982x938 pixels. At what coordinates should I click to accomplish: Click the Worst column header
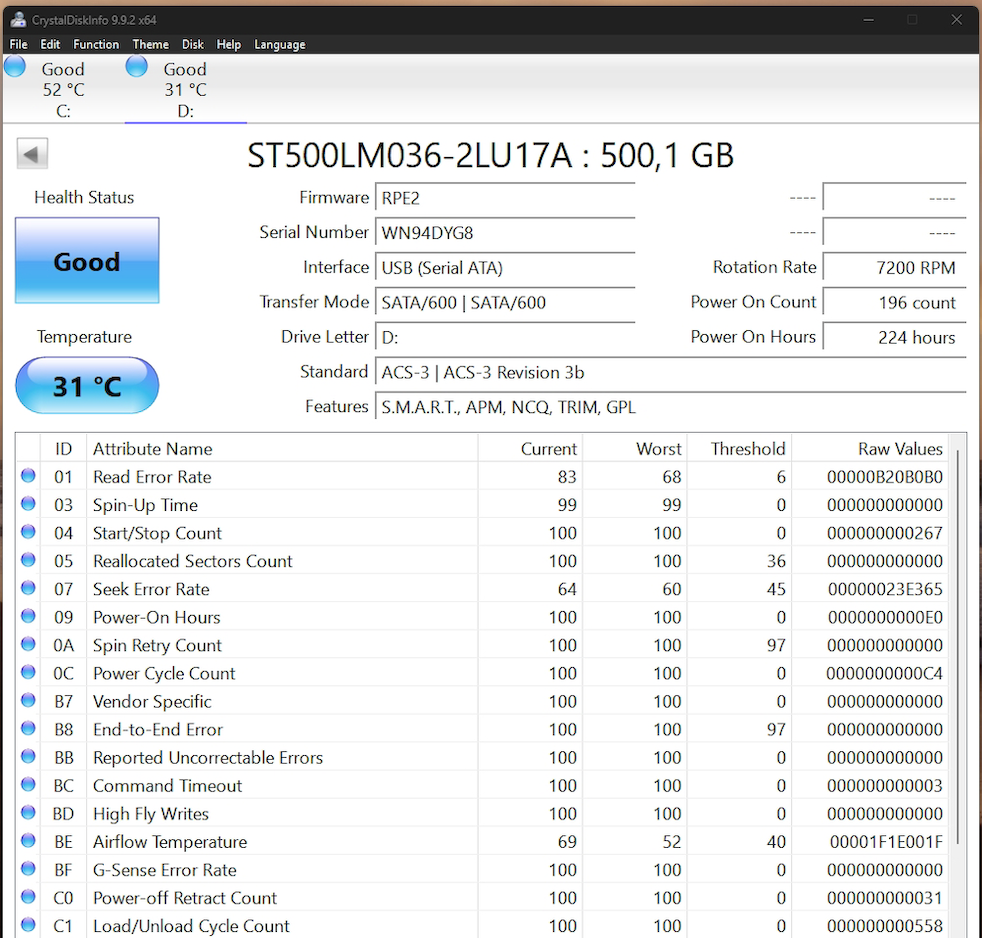[634, 448]
